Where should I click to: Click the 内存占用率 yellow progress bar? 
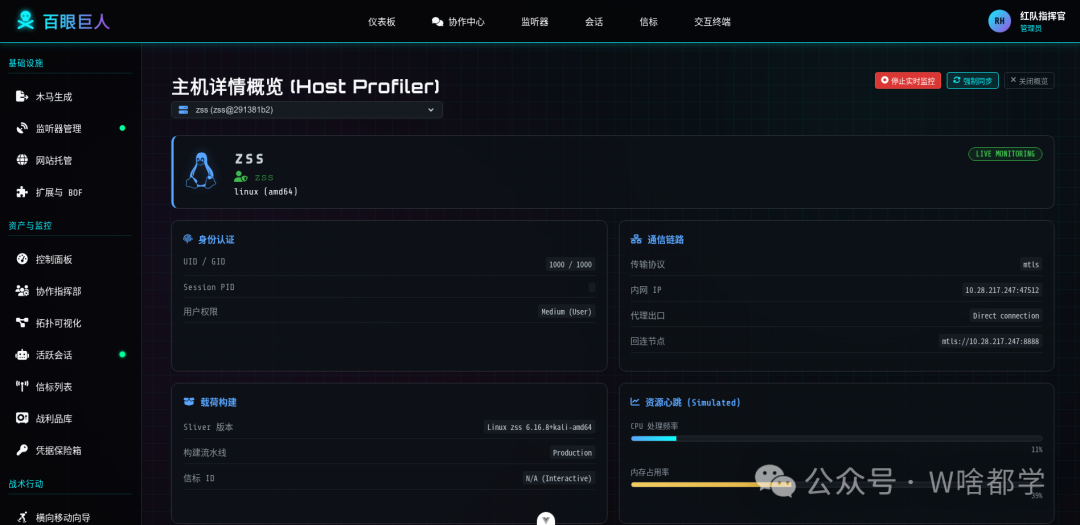coord(836,484)
